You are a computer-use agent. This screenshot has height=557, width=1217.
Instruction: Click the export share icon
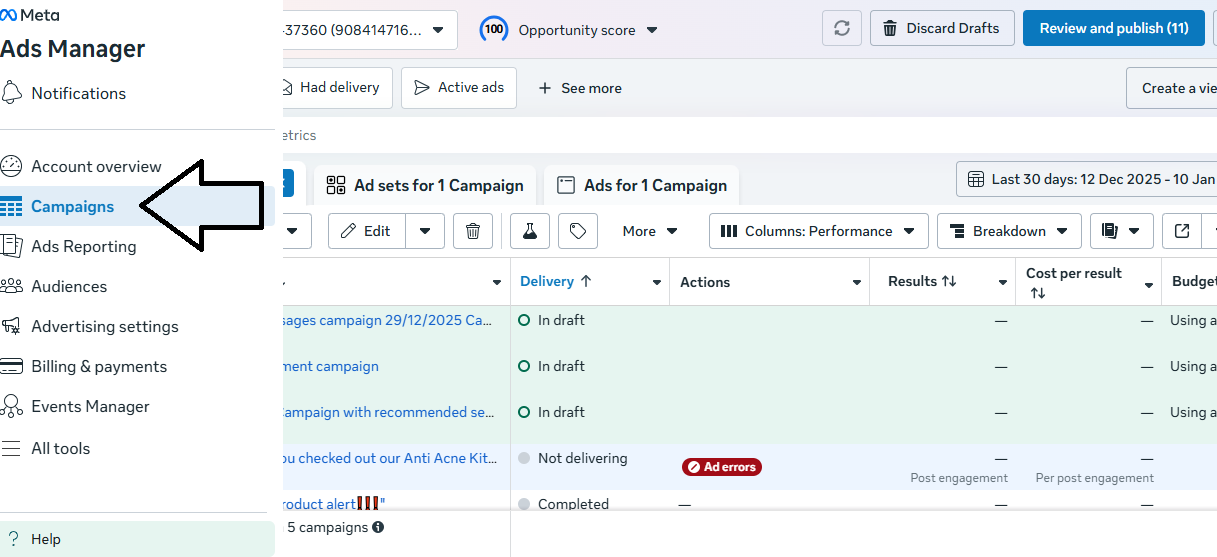(x=1182, y=231)
